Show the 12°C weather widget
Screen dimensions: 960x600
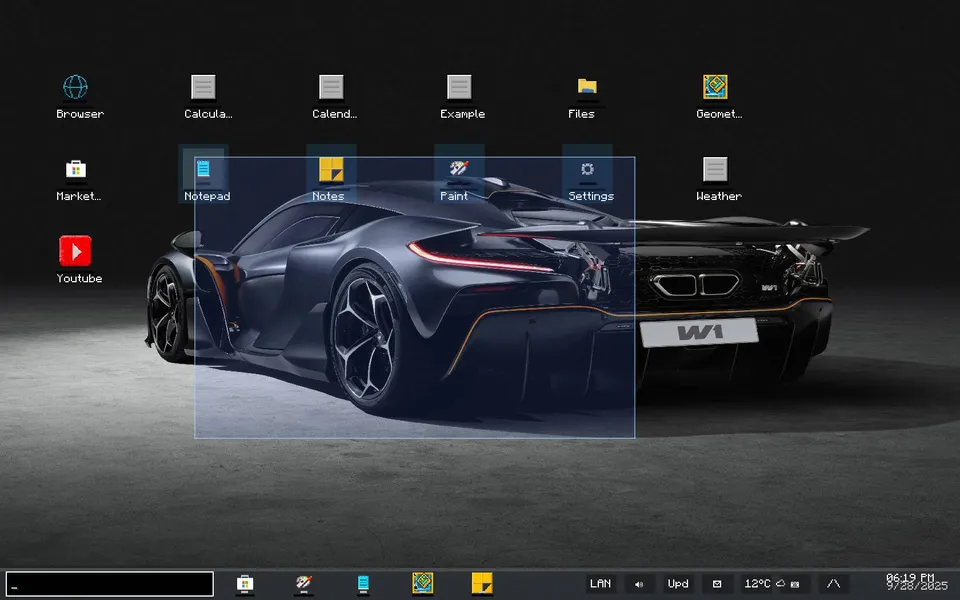coord(774,584)
